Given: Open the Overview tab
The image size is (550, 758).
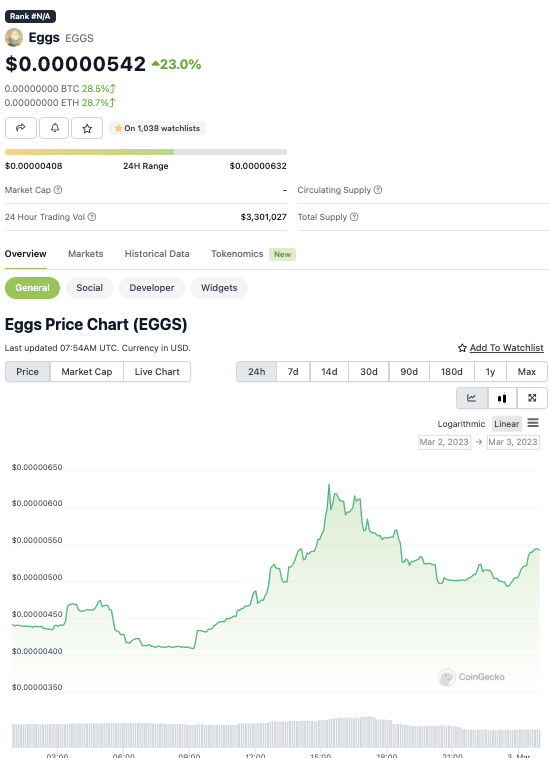Looking at the screenshot, I should pos(26,254).
